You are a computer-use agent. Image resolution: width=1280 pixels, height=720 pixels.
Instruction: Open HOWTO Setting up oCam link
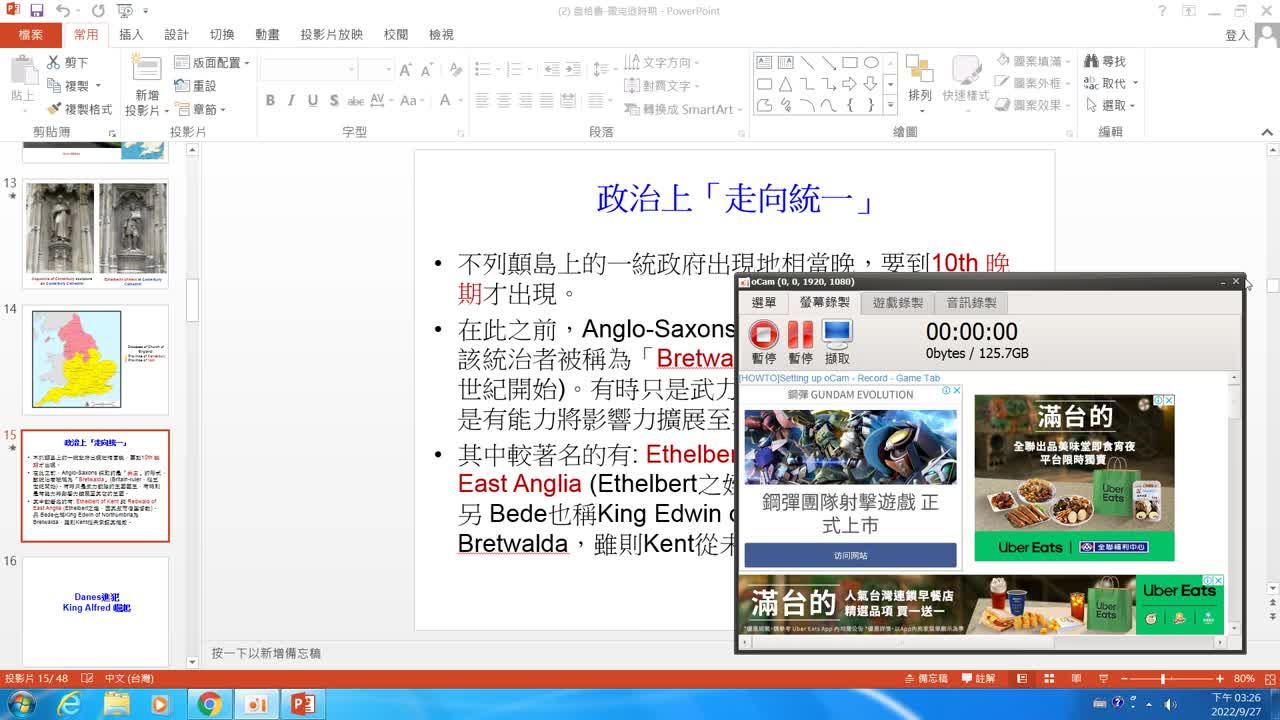[839, 379]
